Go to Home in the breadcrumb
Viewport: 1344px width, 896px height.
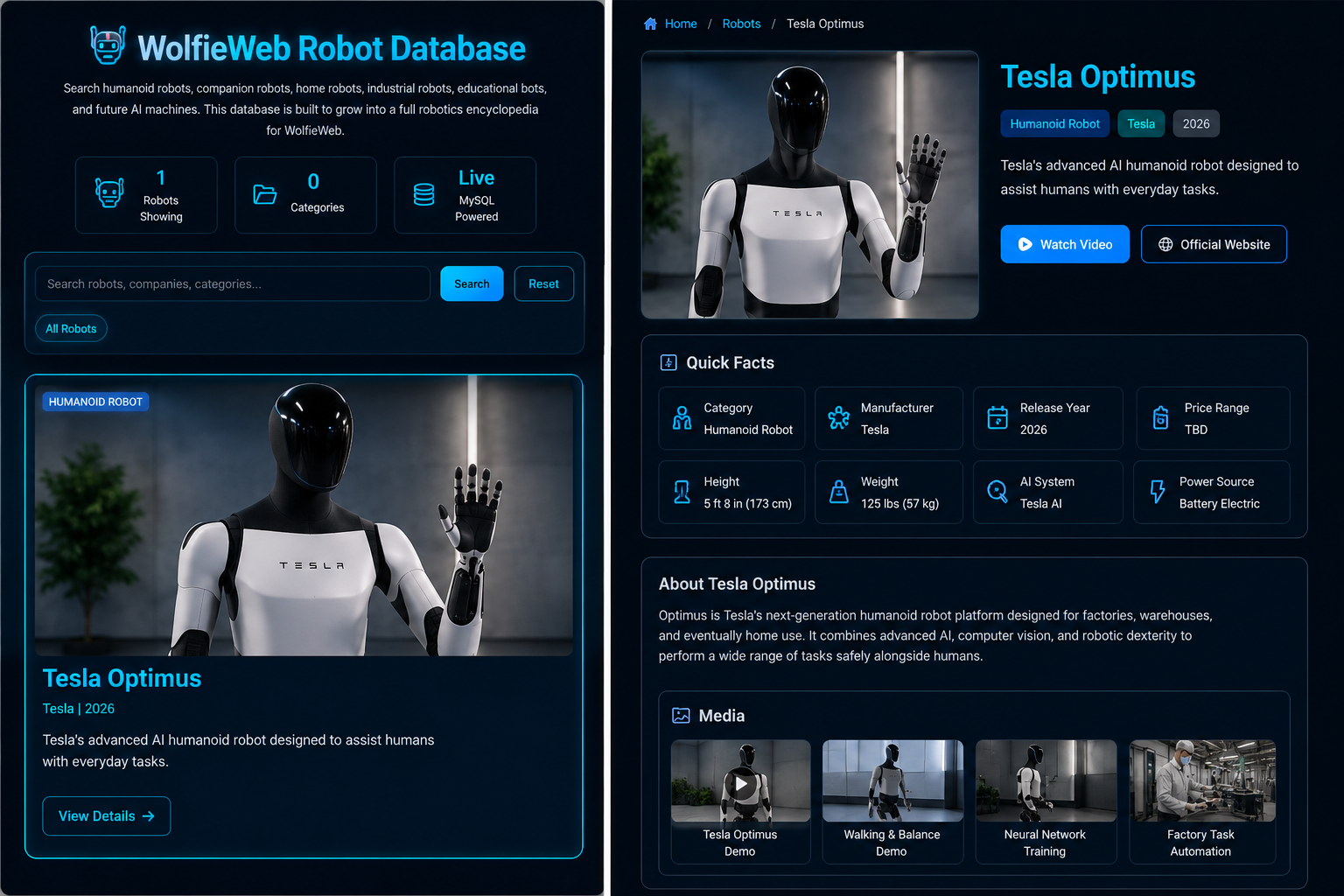coord(681,24)
